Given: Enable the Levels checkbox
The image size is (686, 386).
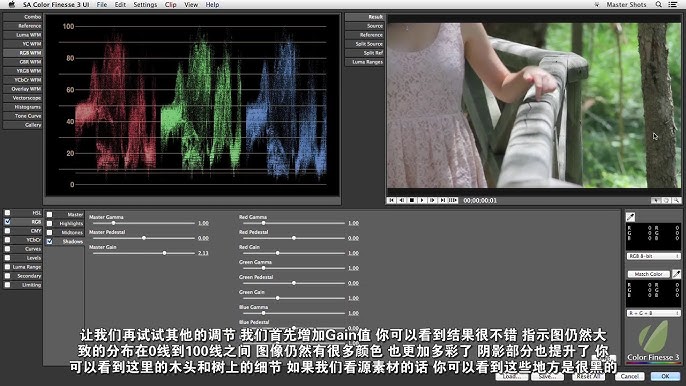Looking at the screenshot, I should (x=7, y=258).
